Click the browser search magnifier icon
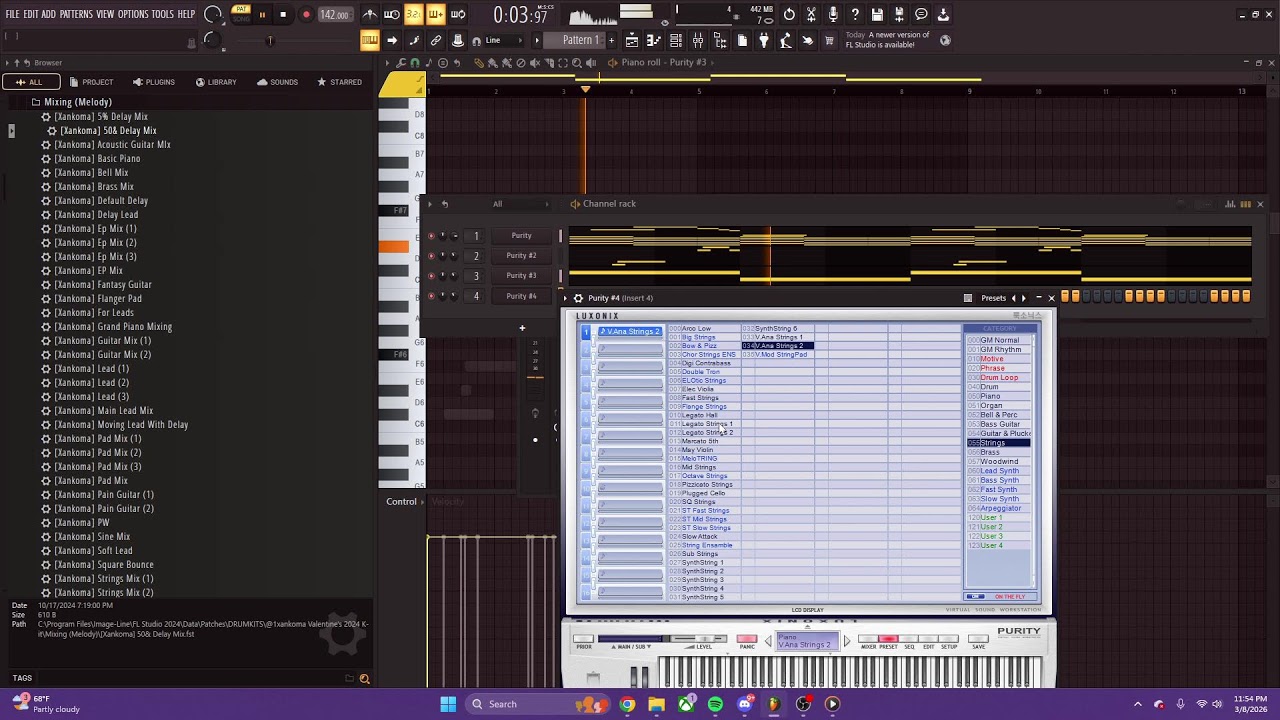 coord(365,679)
